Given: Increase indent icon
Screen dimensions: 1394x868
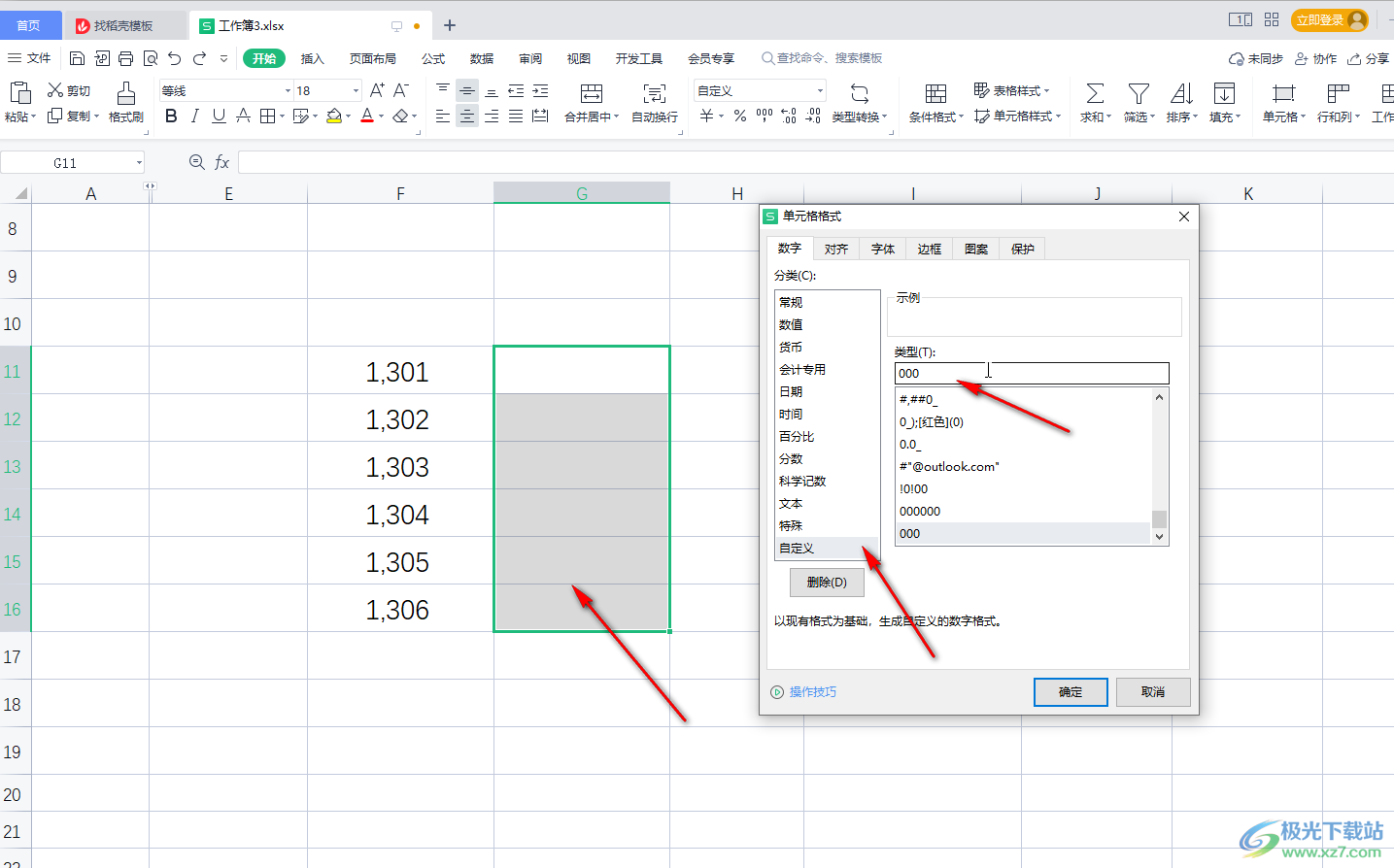Looking at the screenshot, I should (540, 91).
